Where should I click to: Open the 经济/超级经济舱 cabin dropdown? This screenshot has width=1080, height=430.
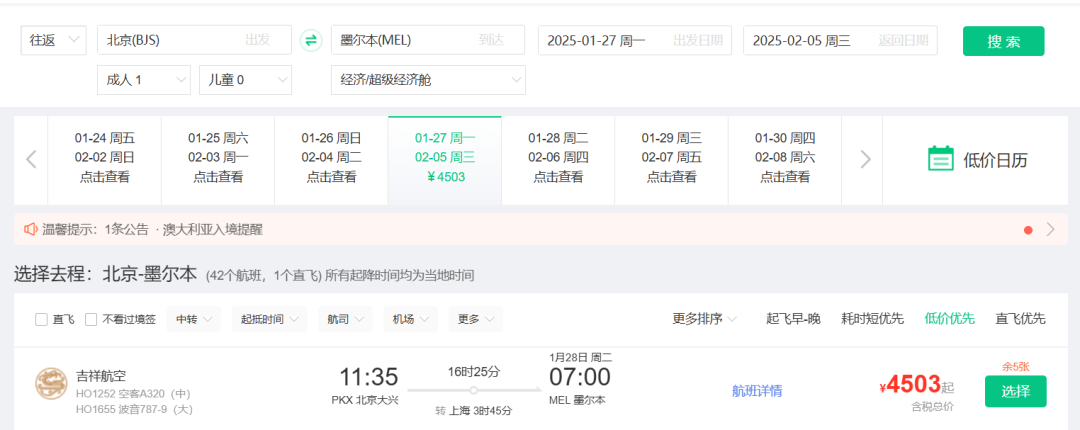coord(428,79)
